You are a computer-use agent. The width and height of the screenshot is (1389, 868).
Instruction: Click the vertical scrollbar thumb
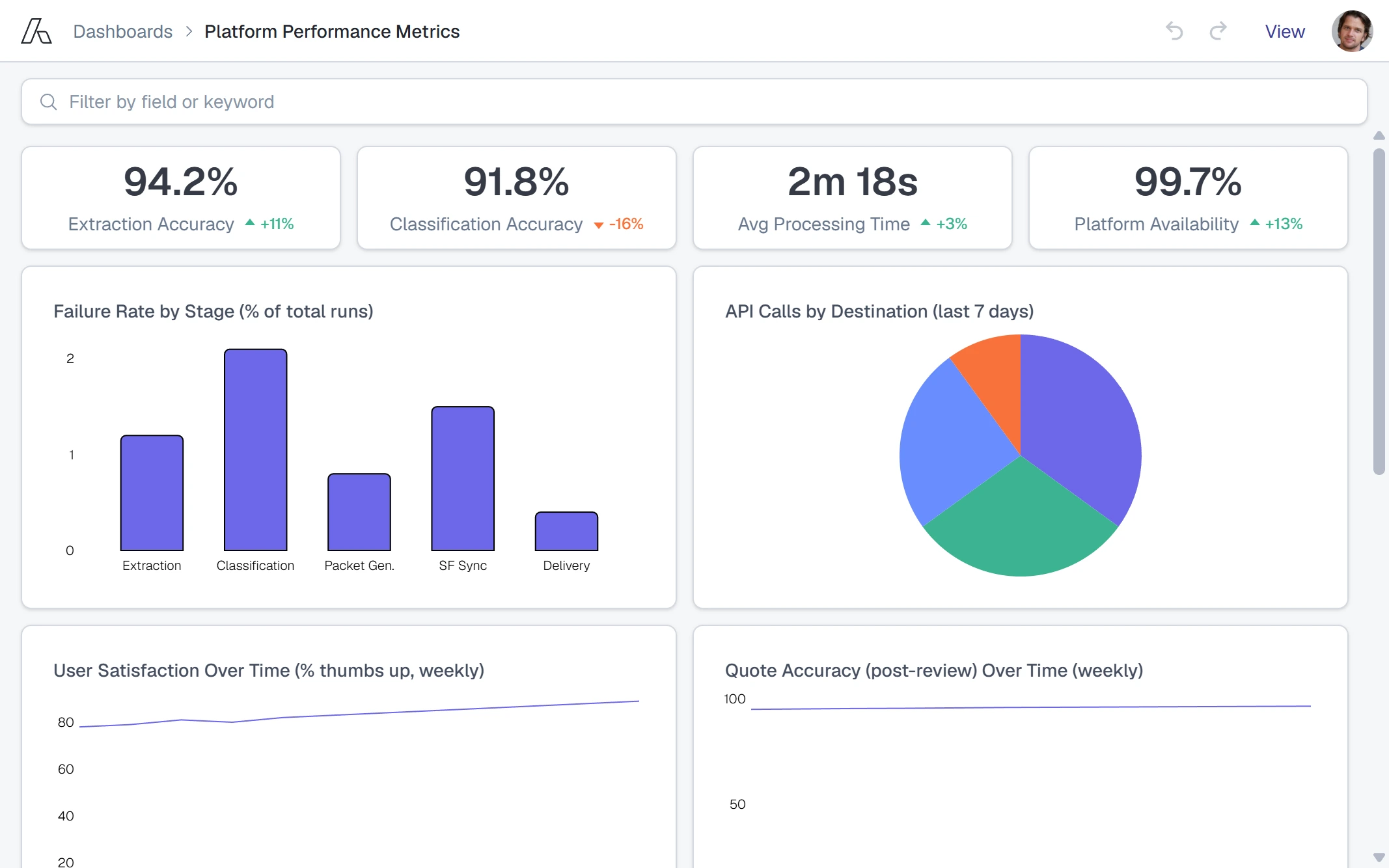pyautogui.click(x=1379, y=312)
